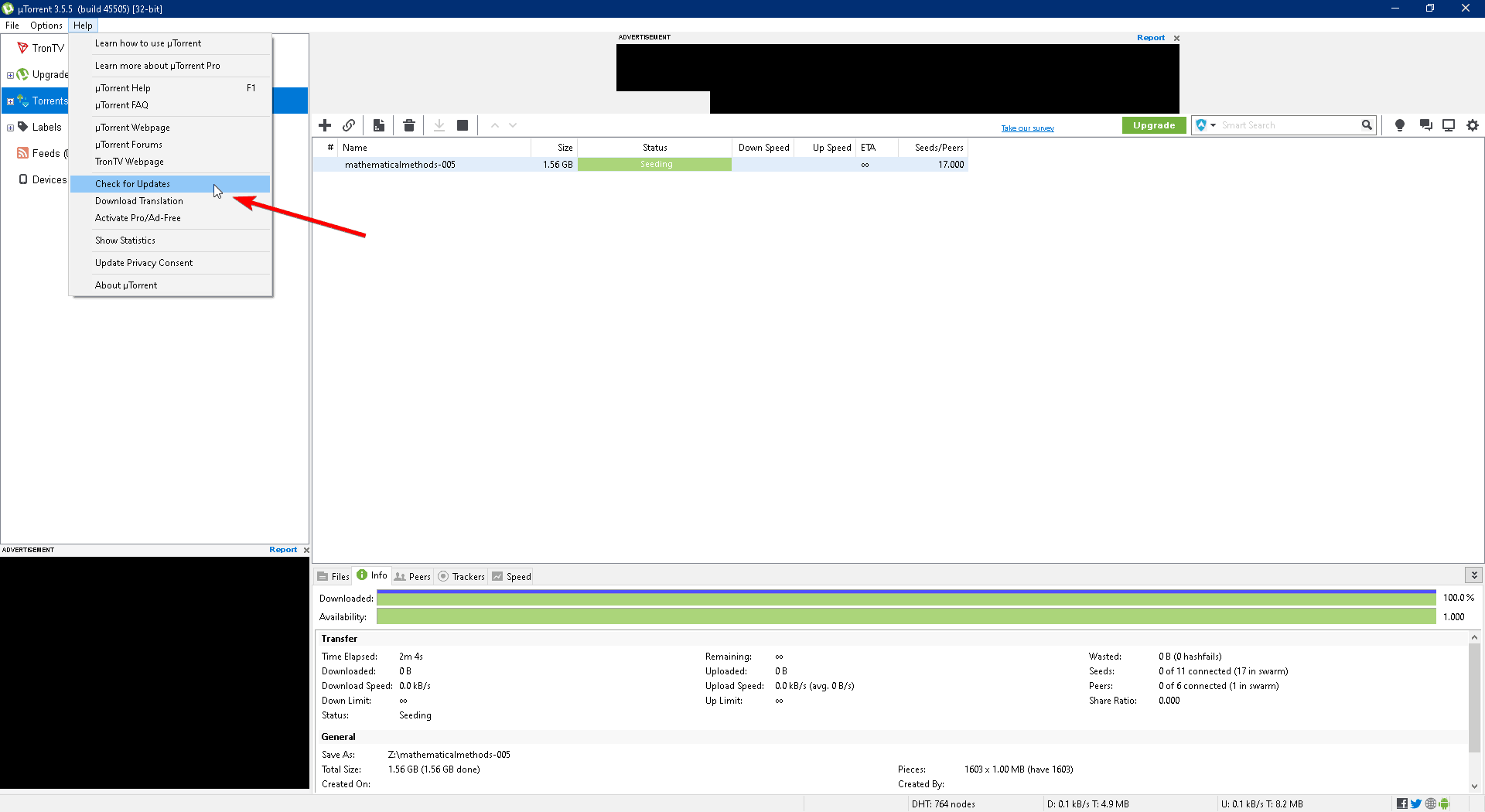
Task: Select Download Translation menu entry
Action: [170, 201]
